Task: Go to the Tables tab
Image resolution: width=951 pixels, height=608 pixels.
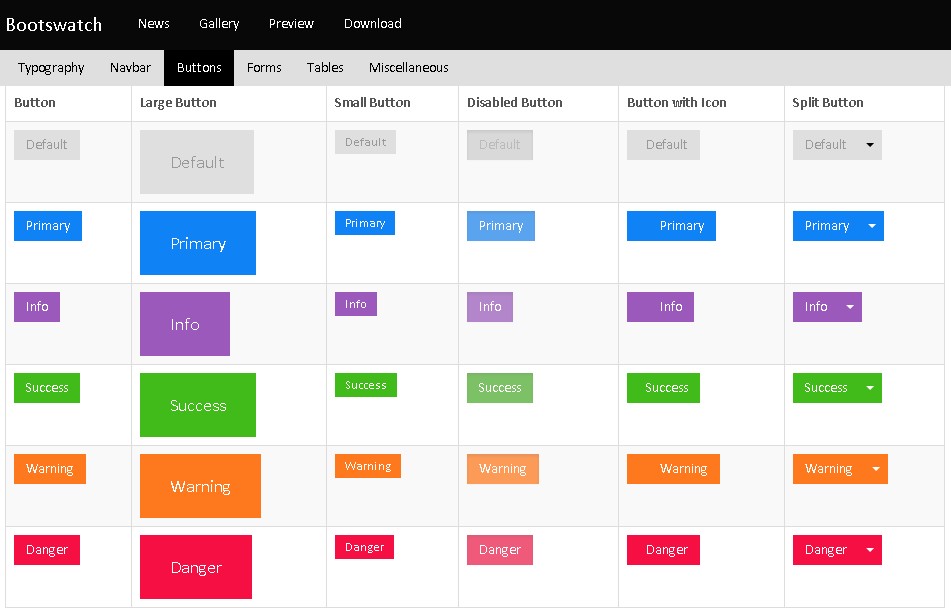Action: click(x=325, y=68)
